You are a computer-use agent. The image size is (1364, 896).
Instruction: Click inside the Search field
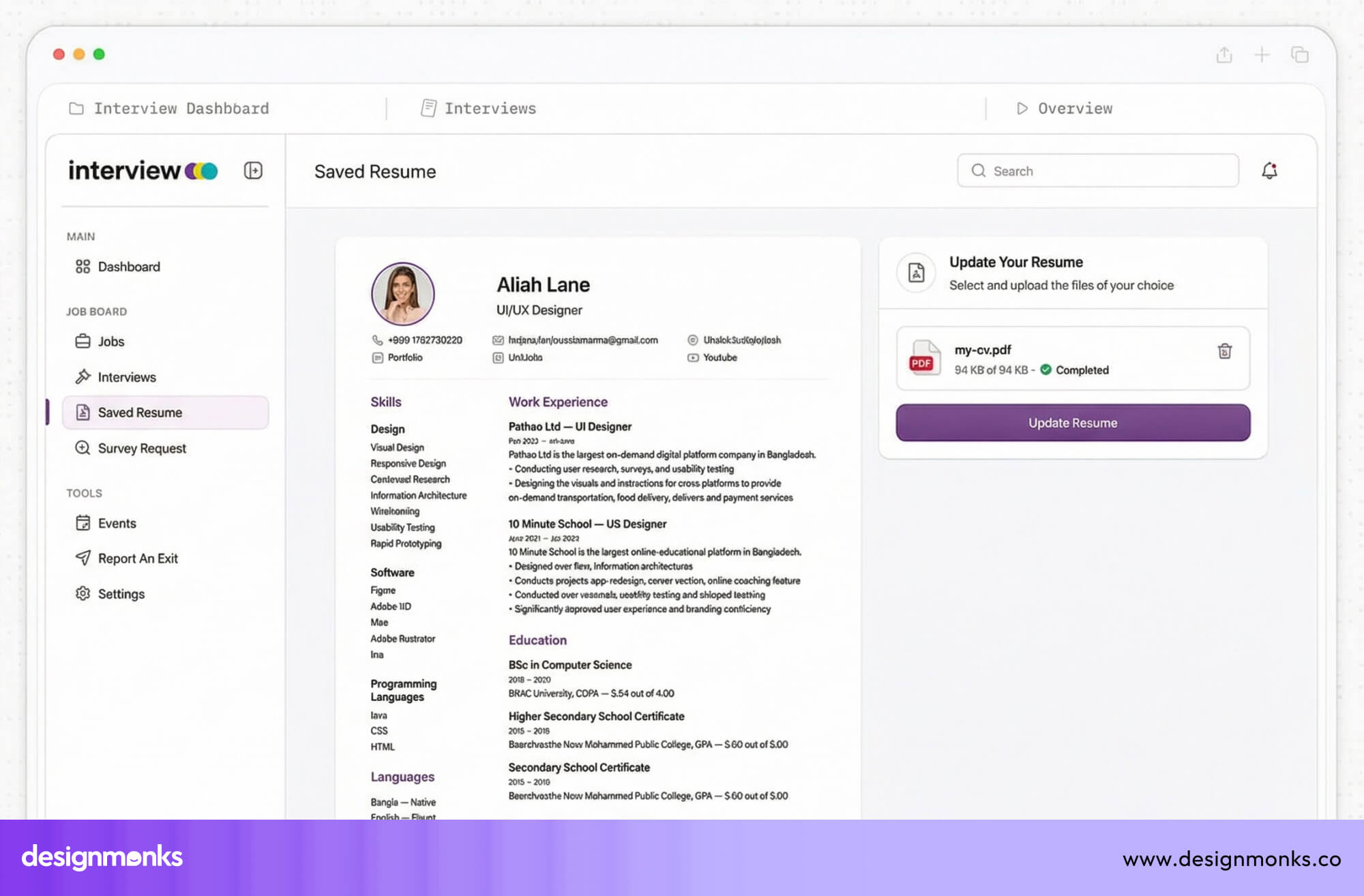(x=1098, y=171)
